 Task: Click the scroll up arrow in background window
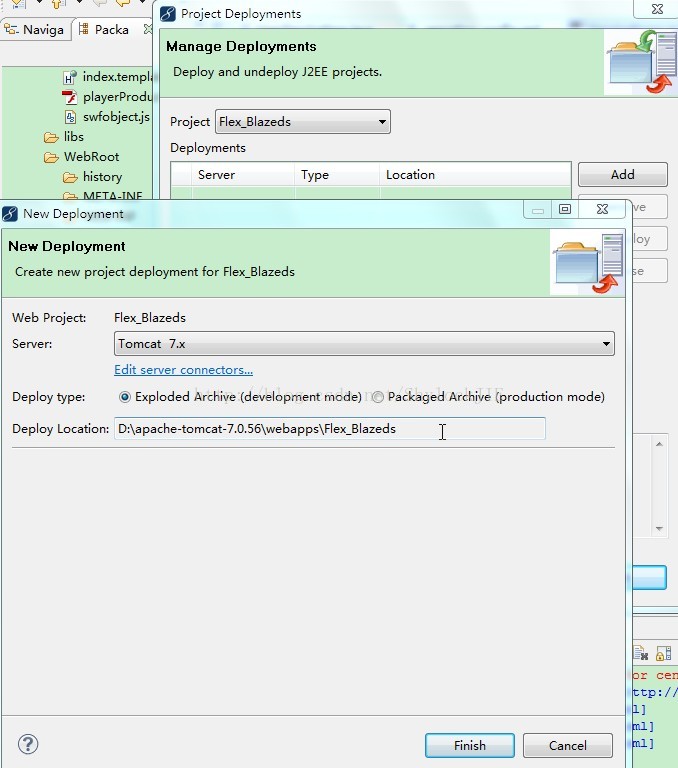coord(659,444)
